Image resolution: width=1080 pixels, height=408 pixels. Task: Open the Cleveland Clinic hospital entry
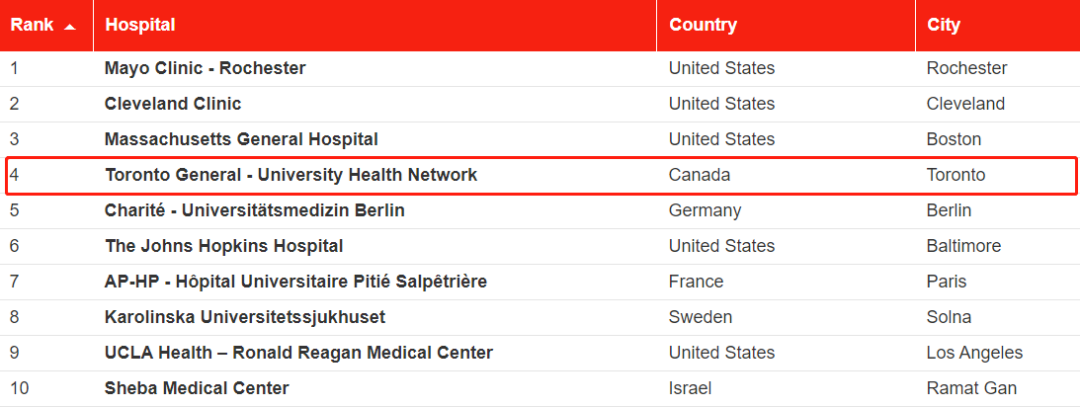173,104
